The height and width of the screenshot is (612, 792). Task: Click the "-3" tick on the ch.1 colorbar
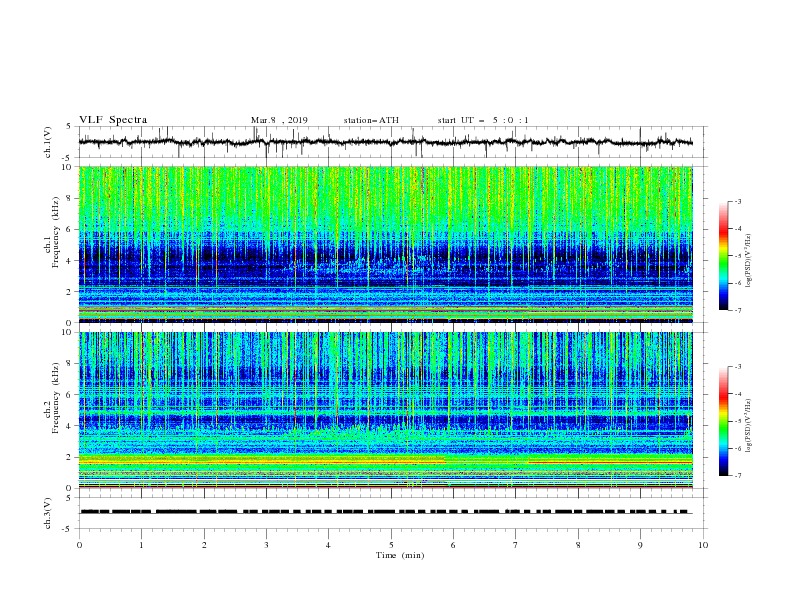click(x=738, y=201)
